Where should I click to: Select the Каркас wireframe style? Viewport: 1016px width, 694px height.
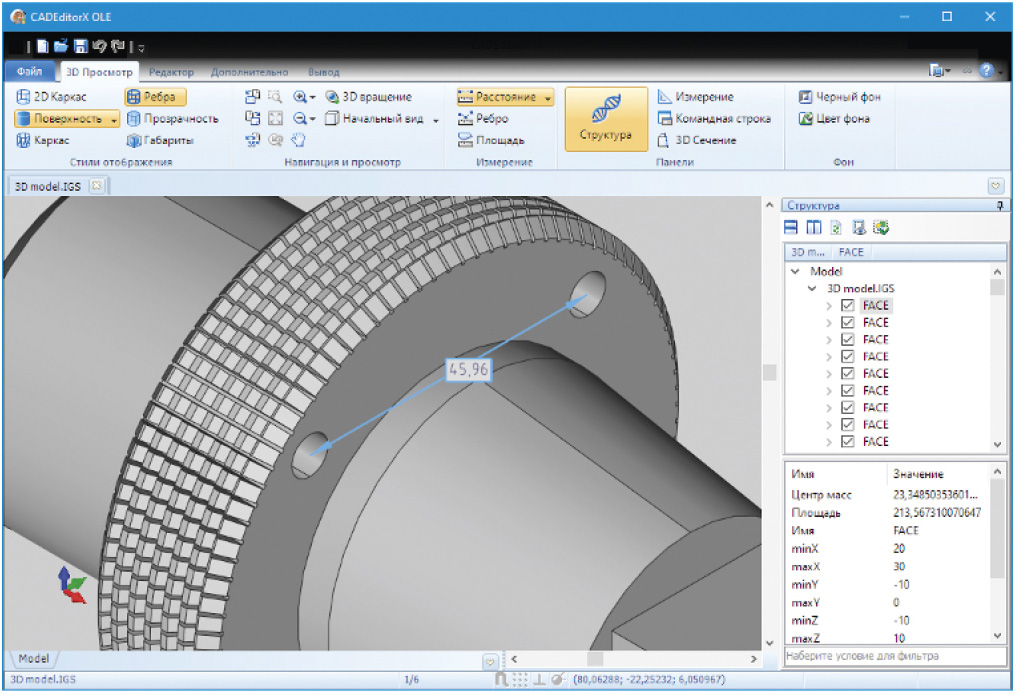(x=43, y=140)
